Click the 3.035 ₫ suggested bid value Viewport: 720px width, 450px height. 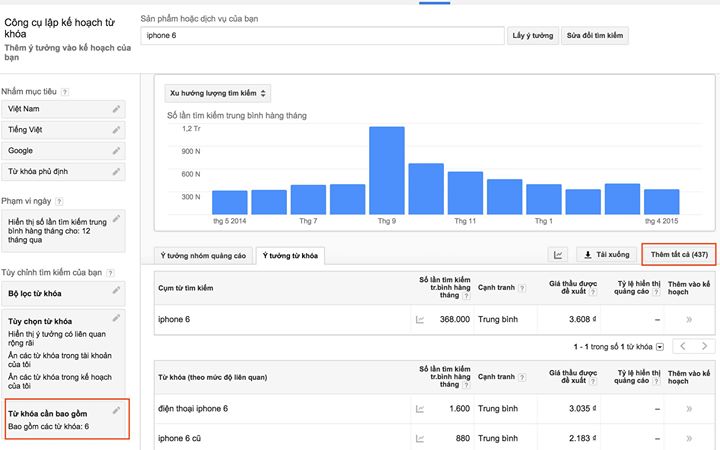click(582, 408)
